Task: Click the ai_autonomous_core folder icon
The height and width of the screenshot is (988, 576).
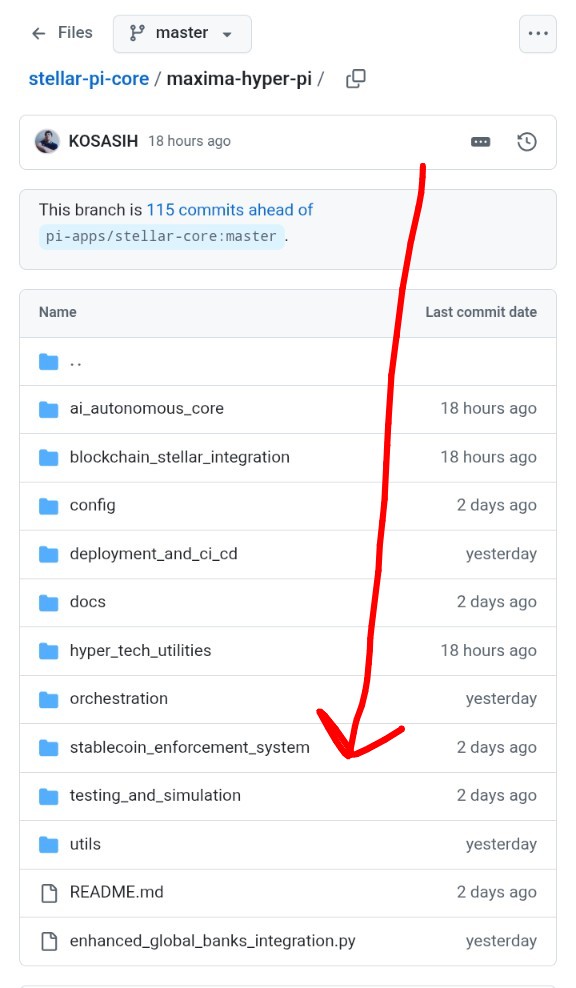Action: point(49,410)
